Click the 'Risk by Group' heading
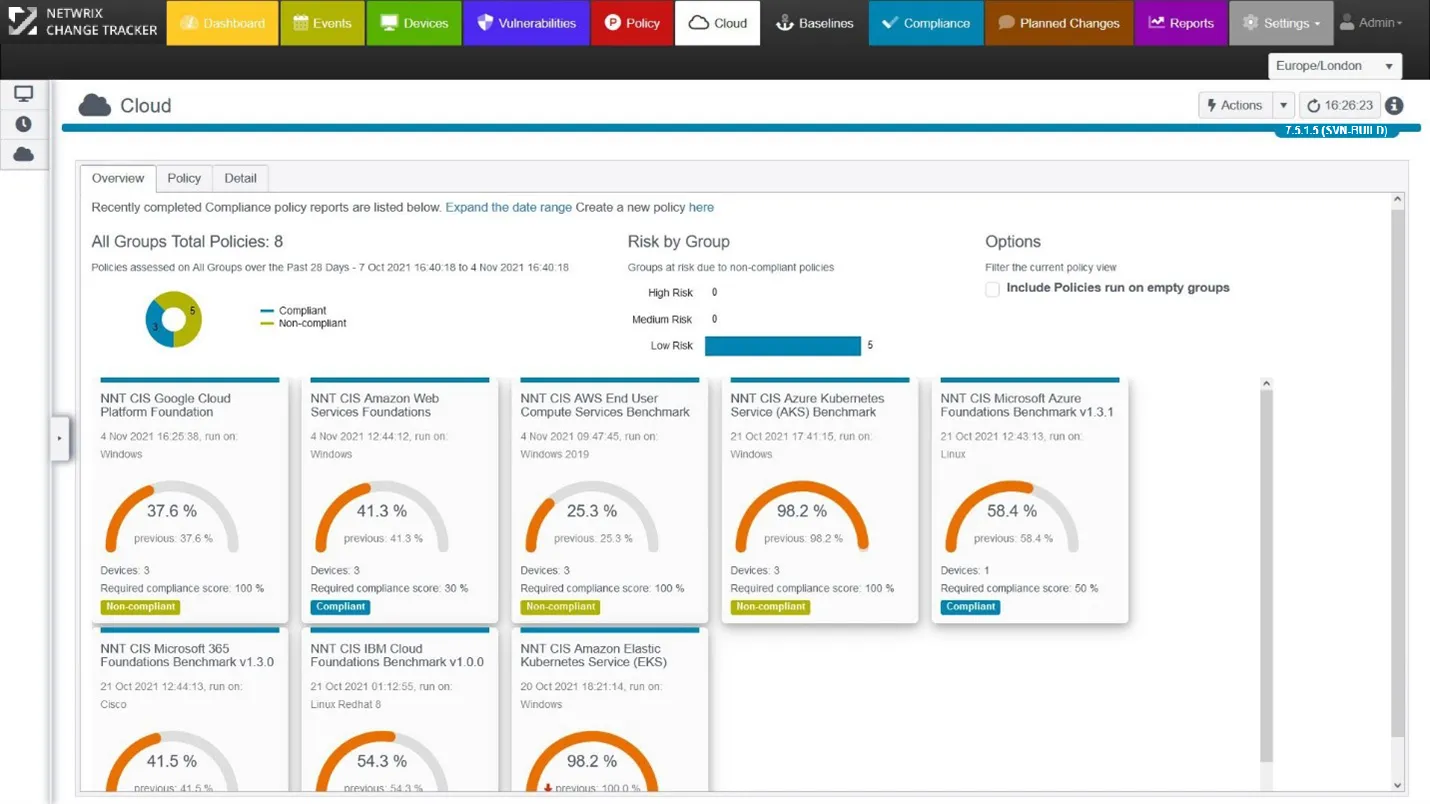This screenshot has width=1430, height=804. point(679,242)
